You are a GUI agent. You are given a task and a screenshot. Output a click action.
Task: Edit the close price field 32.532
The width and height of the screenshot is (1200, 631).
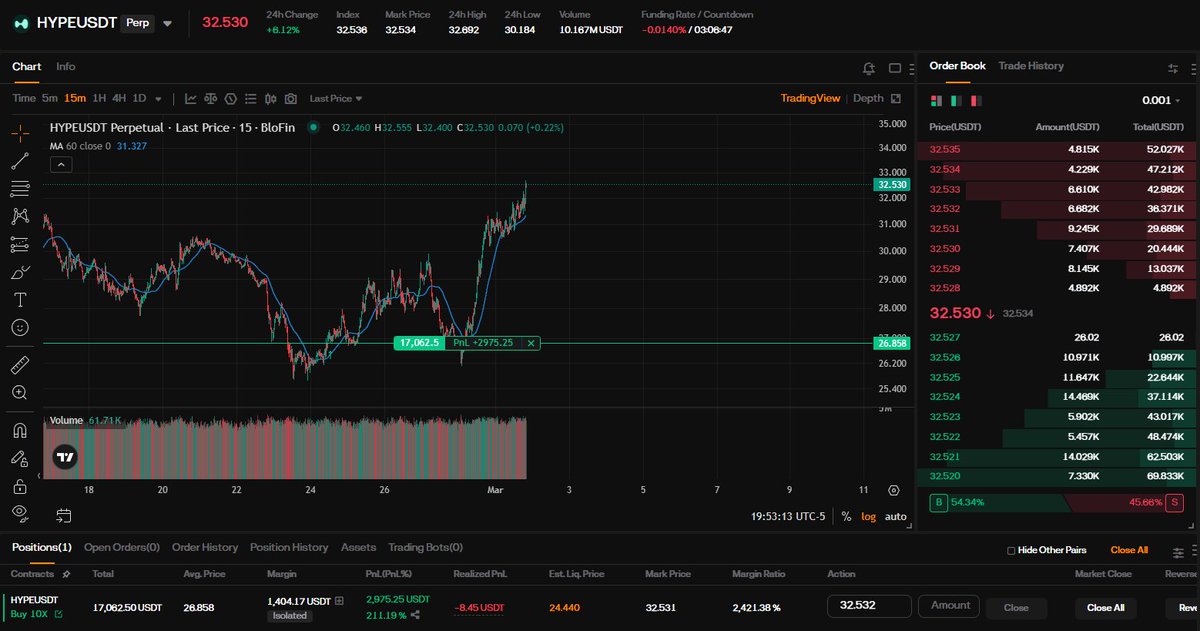pos(869,606)
